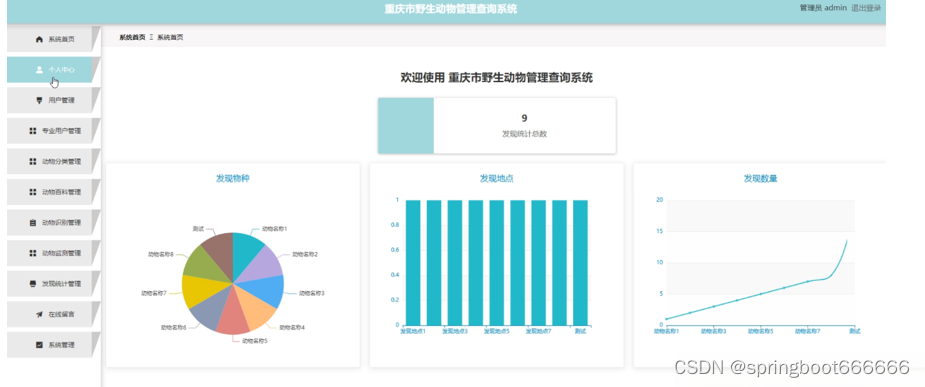
Task: Click the person icon beside 个人中心
Action: pos(40,70)
